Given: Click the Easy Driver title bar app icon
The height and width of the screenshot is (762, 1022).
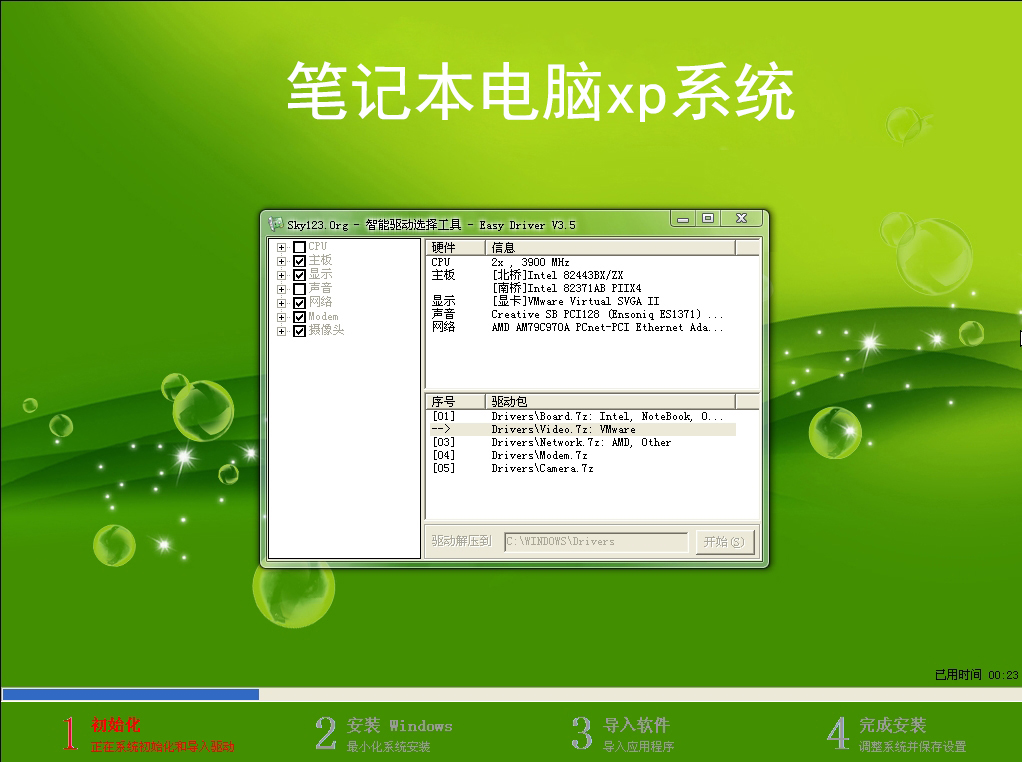Looking at the screenshot, I should point(275,224).
